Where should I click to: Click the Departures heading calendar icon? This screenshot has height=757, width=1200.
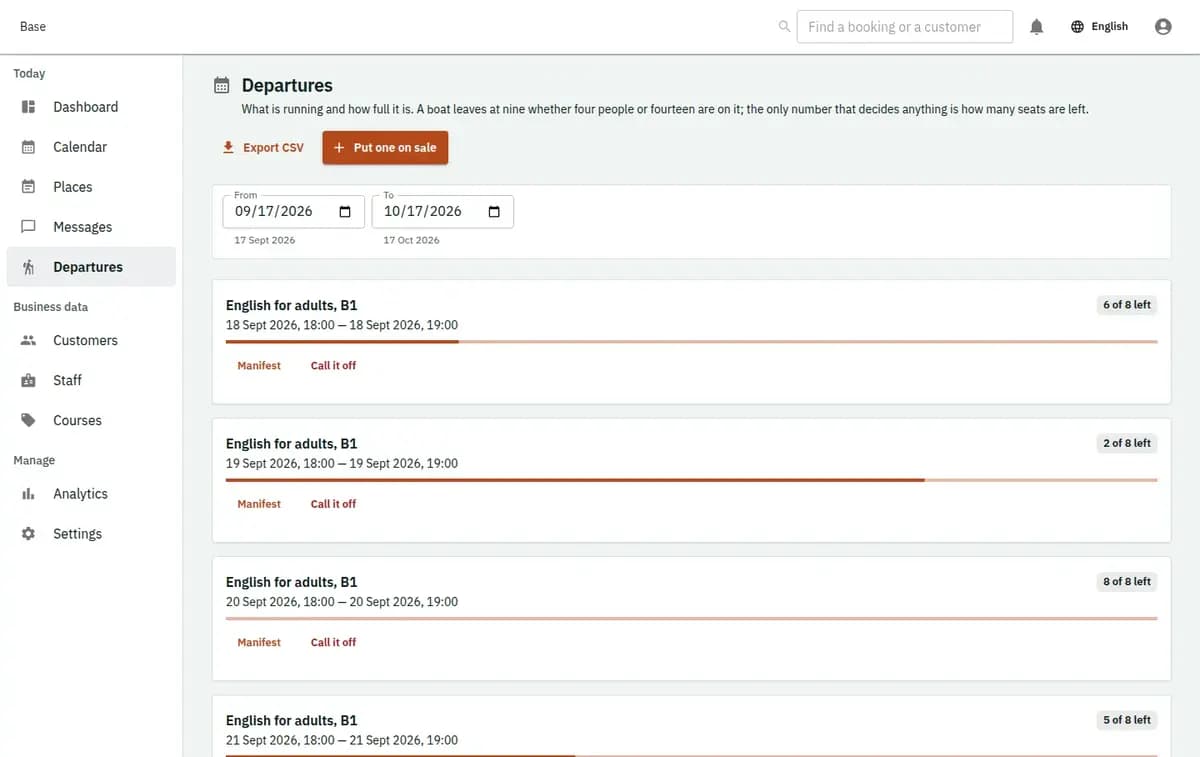pyautogui.click(x=222, y=86)
